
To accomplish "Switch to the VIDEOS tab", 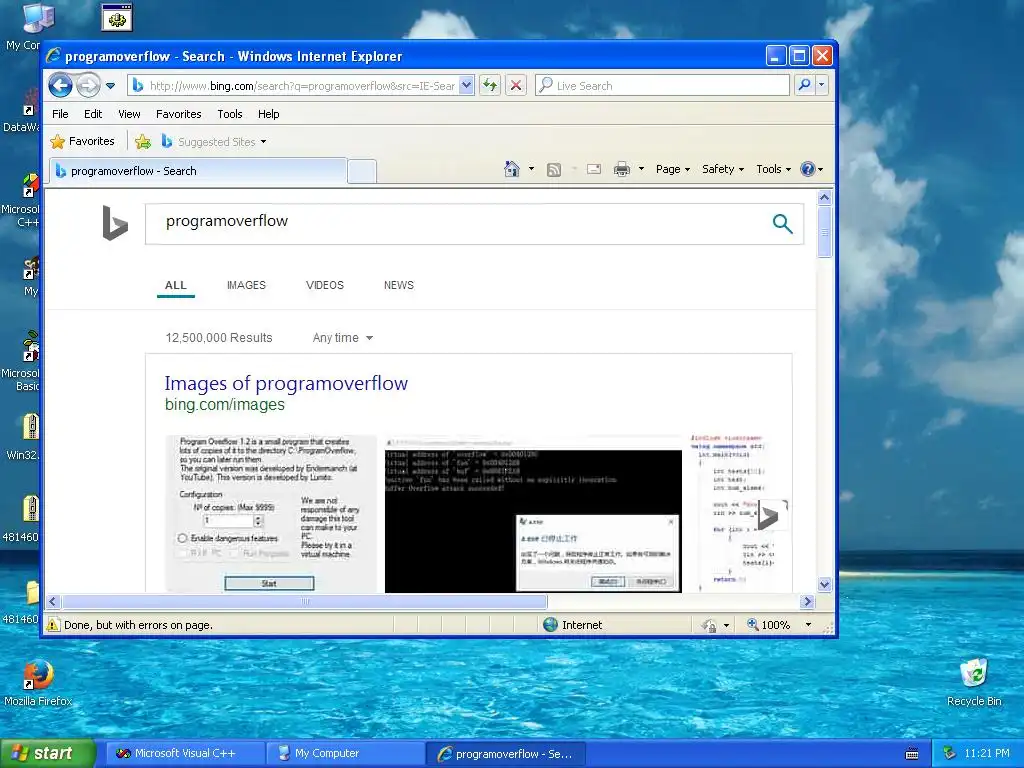I will pos(325,285).
